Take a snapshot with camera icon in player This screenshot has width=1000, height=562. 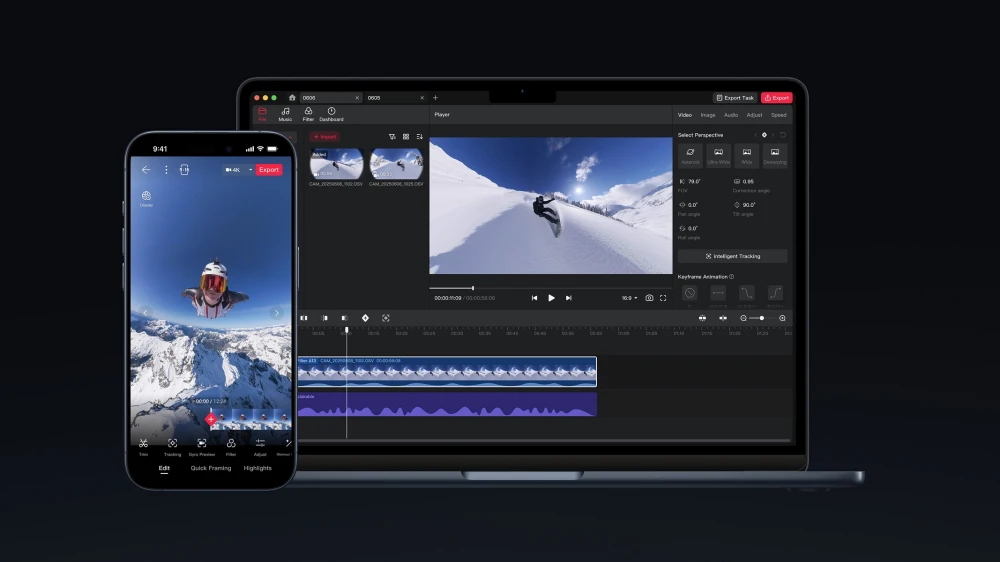(649, 298)
